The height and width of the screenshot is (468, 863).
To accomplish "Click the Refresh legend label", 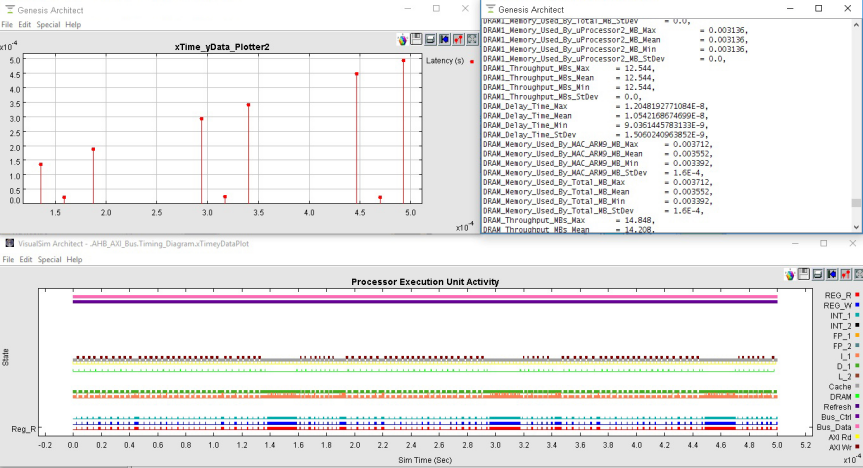I will [x=837, y=407].
